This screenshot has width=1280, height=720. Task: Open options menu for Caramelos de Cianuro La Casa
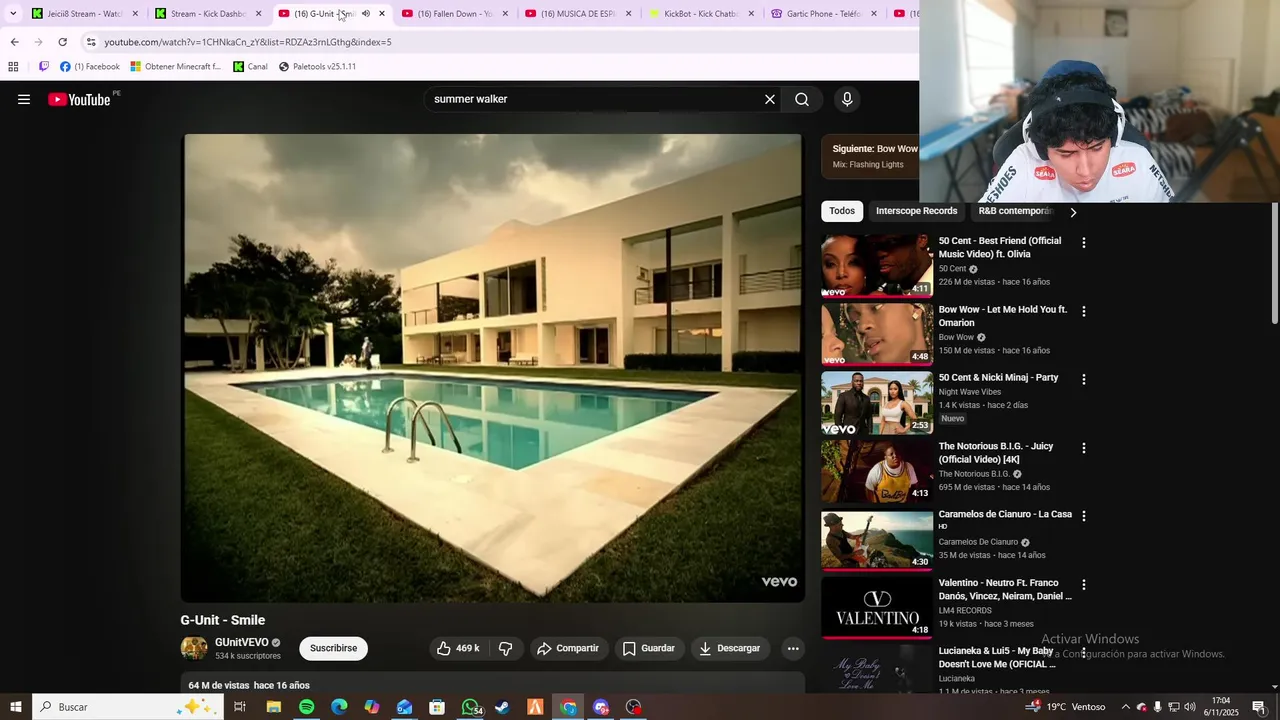1083,516
